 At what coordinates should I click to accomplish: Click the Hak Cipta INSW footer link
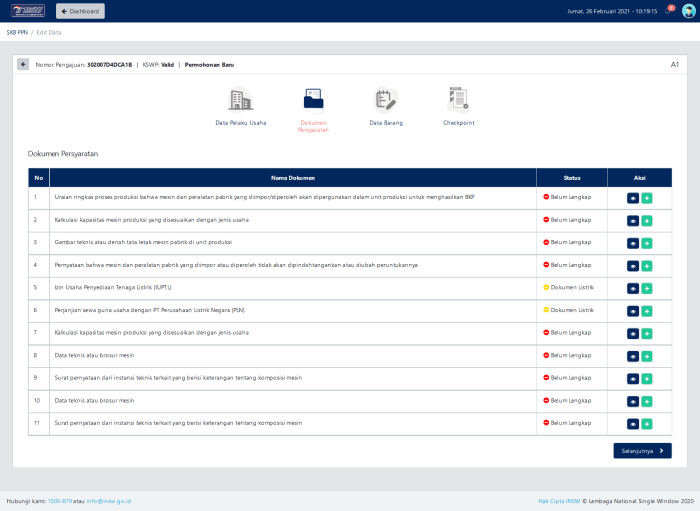[559, 501]
